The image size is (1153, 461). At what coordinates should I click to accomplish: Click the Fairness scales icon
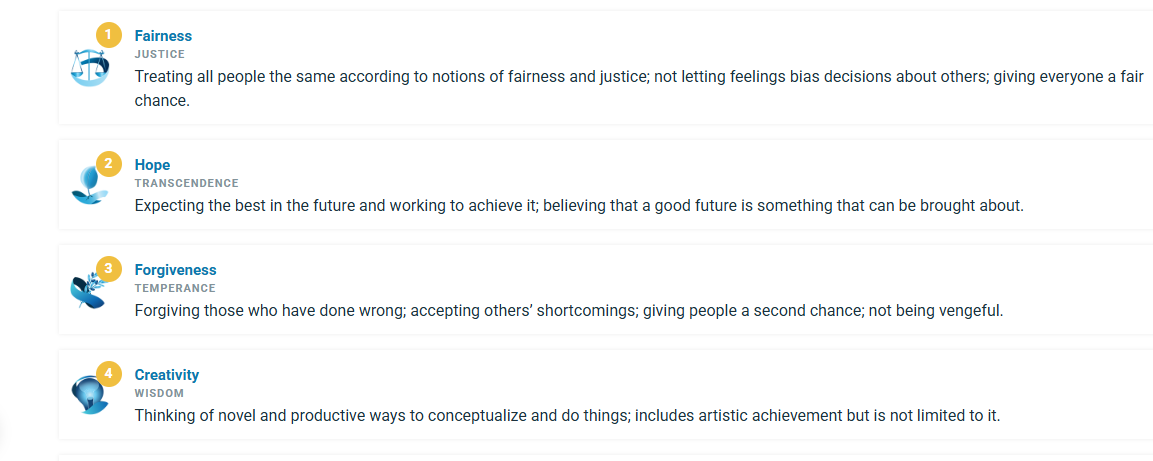click(87, 69)
